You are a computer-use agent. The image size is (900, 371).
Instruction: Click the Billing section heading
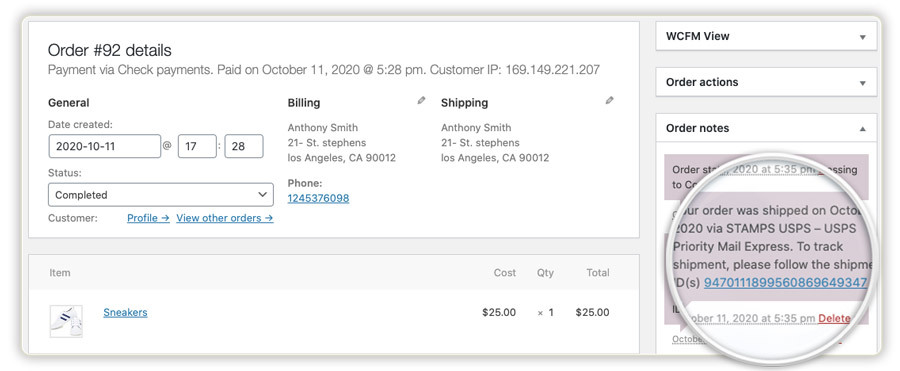(x=304, y=103)
